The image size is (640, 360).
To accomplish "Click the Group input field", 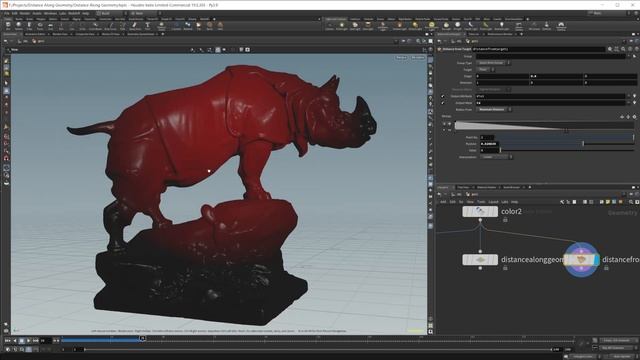I will click(x=551, y=56).
